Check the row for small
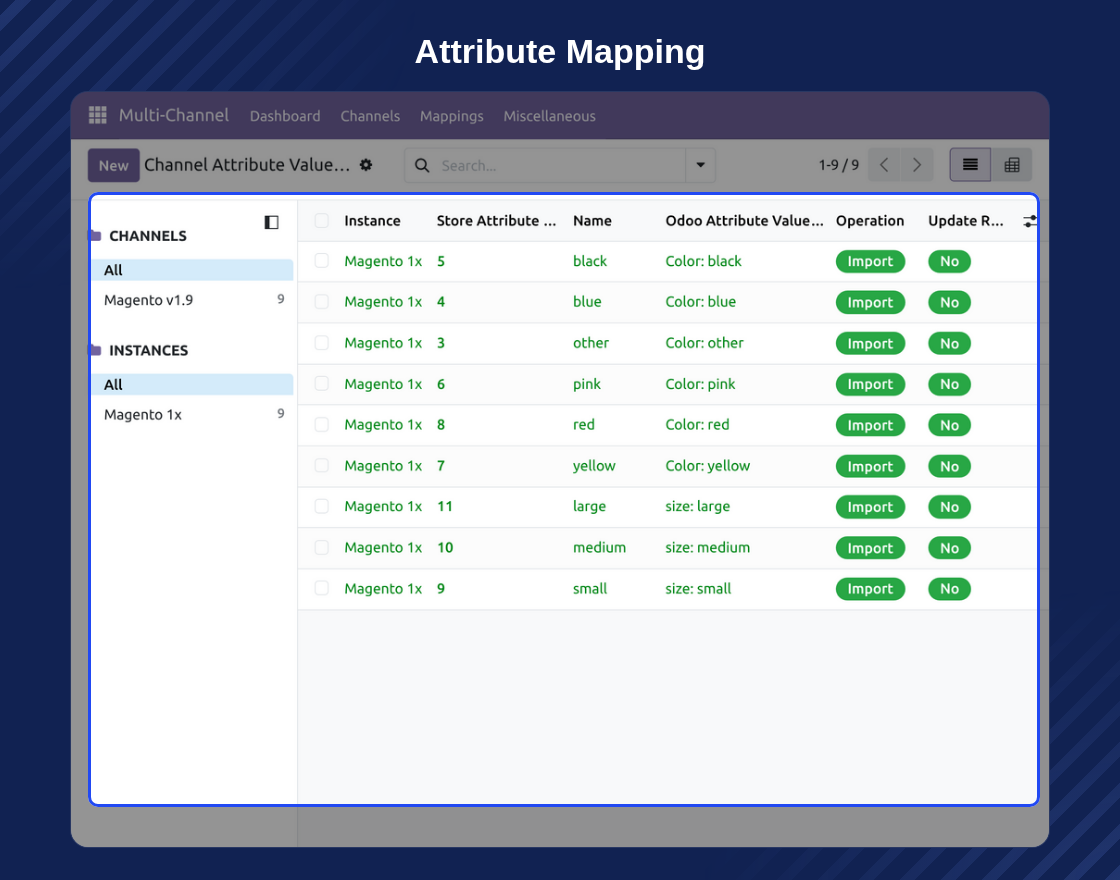Image resolution: width=1120 pixels, height=880 pixels. click(321, 588)
